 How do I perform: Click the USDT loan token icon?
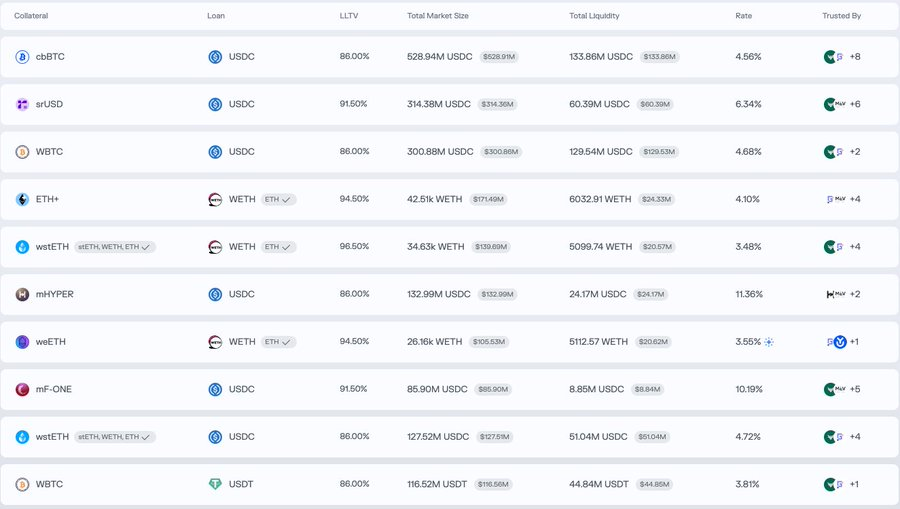point(215,484)
